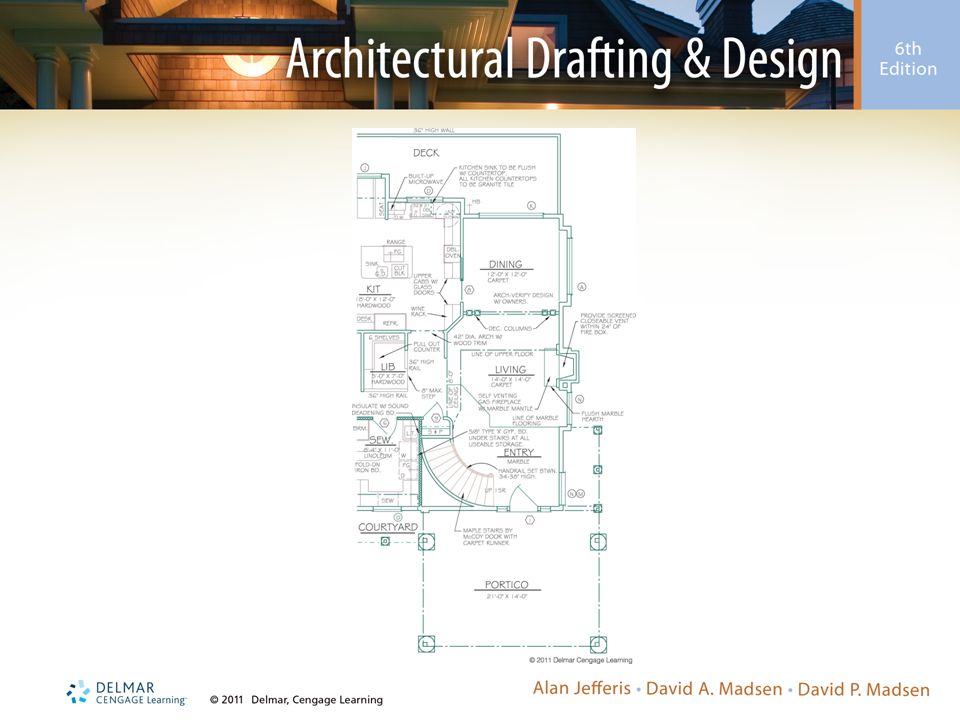This screenshot has height=720, width=960.
Task: Click the "6th Edition" label
Action: 908,59
